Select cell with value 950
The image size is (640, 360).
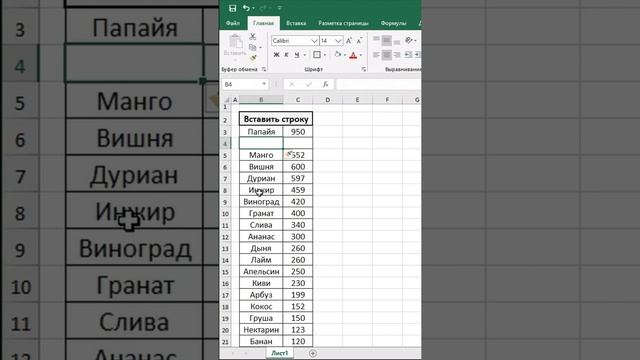298,132
